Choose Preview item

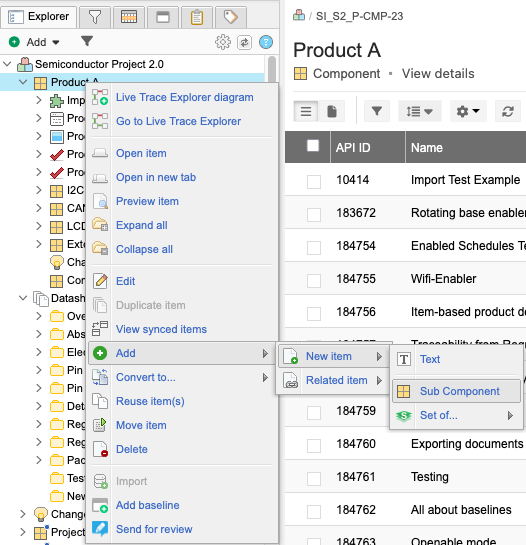click(147, 201)
